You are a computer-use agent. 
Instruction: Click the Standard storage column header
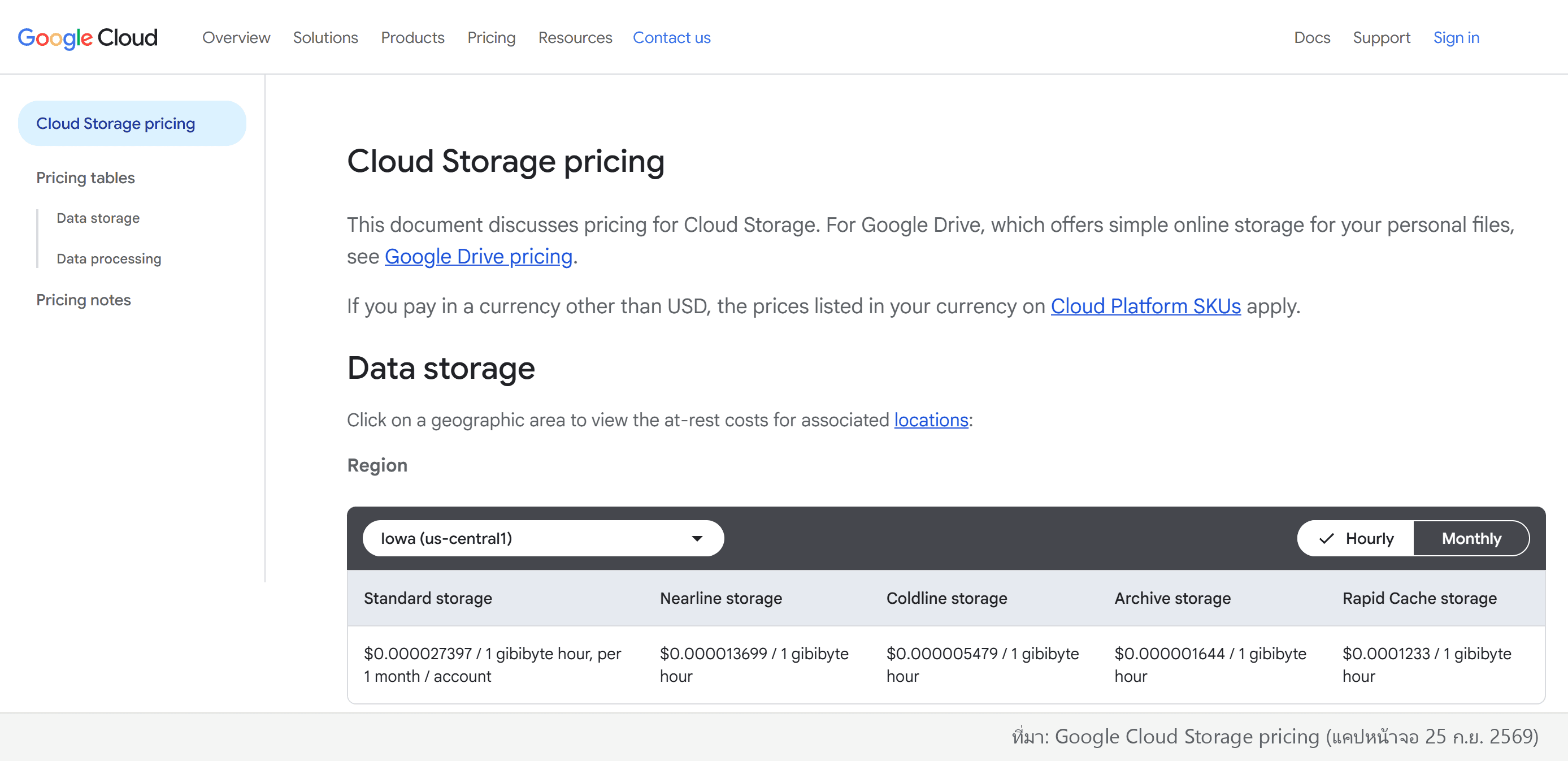click(x=428, y=598)
